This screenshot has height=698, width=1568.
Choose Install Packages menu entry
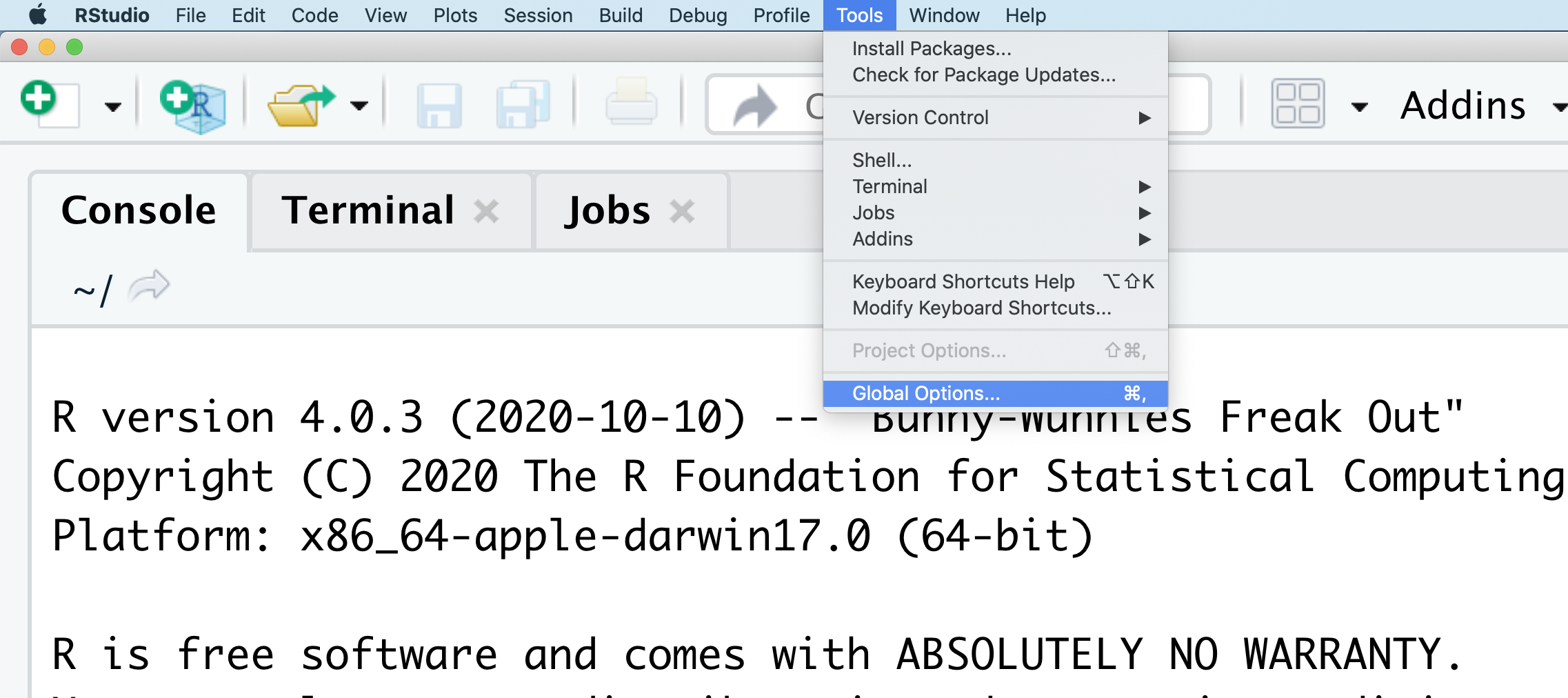click(932, 49)
